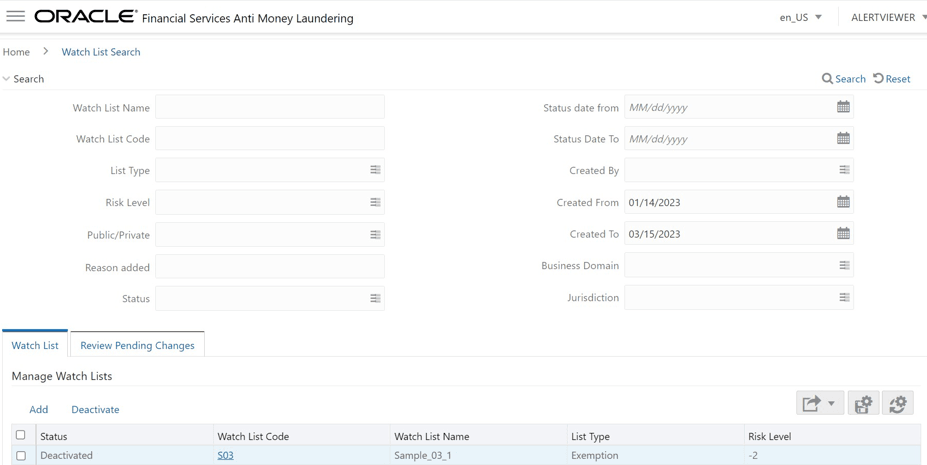Open Created To calendar picker
The width and height of the screenshot is (927, 465).
843,233
